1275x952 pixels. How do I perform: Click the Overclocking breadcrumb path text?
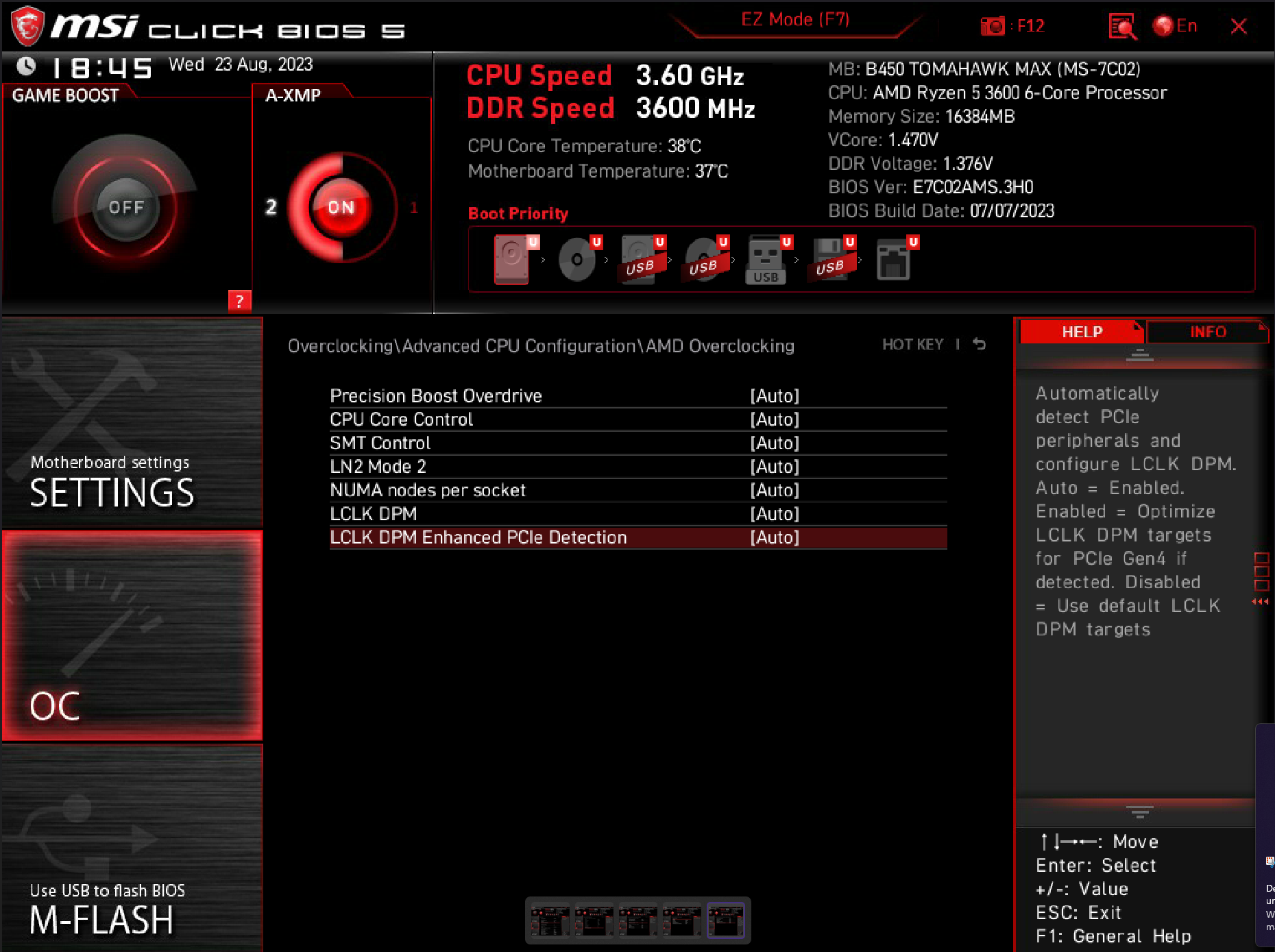tap(541, 346)
